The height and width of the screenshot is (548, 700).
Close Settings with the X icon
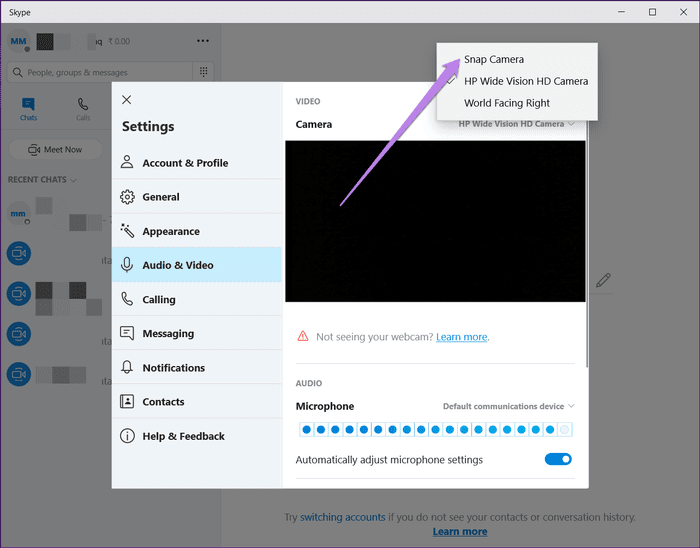[126, 99]
